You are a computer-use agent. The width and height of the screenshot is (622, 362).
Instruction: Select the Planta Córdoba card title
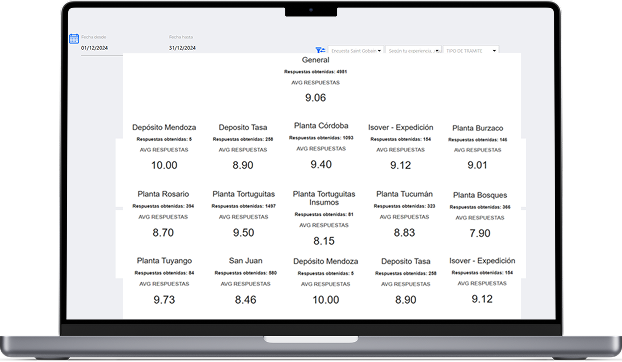[x=321, y=126]
